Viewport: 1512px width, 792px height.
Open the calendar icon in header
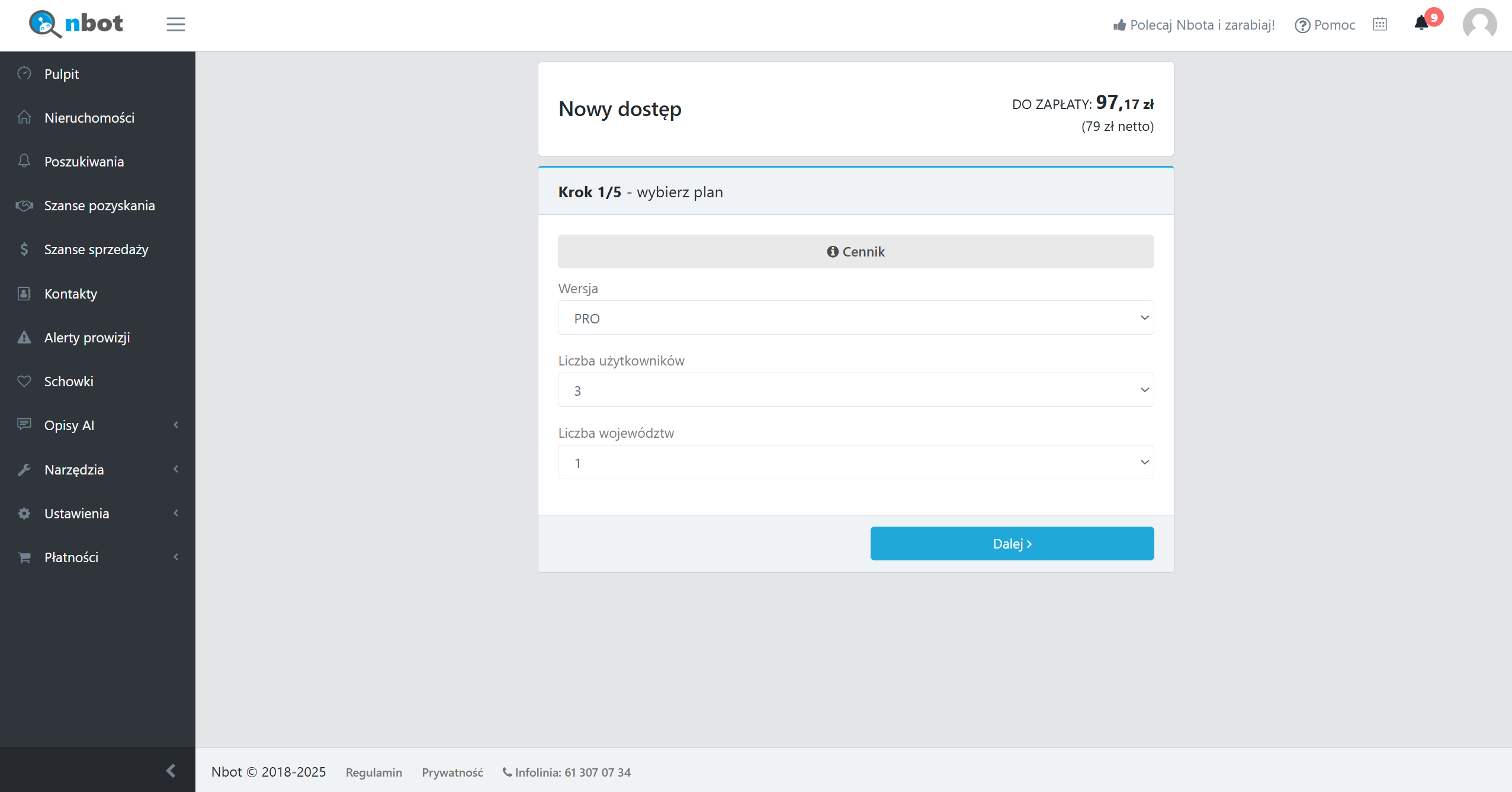(1380, 24)
